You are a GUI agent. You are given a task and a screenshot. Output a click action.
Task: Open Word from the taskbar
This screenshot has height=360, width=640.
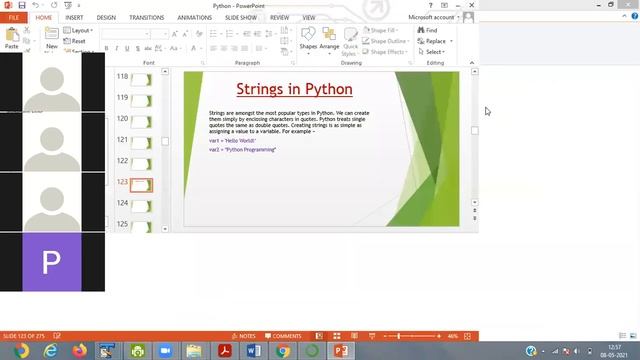point(253,351)
